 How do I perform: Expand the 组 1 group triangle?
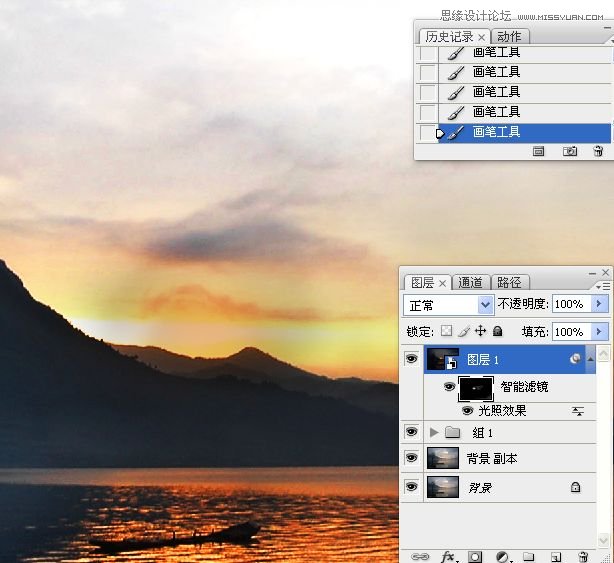coord(434,432)
